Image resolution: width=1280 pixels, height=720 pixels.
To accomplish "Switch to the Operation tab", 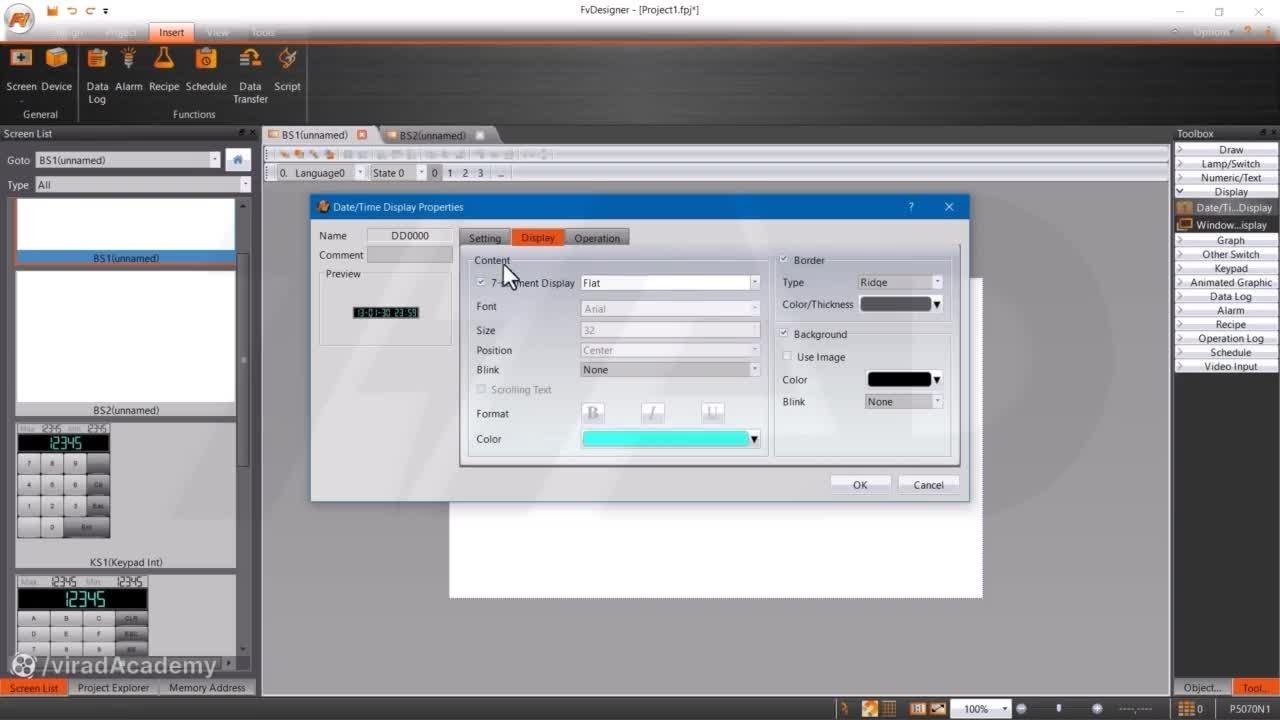I will [597, 238].
